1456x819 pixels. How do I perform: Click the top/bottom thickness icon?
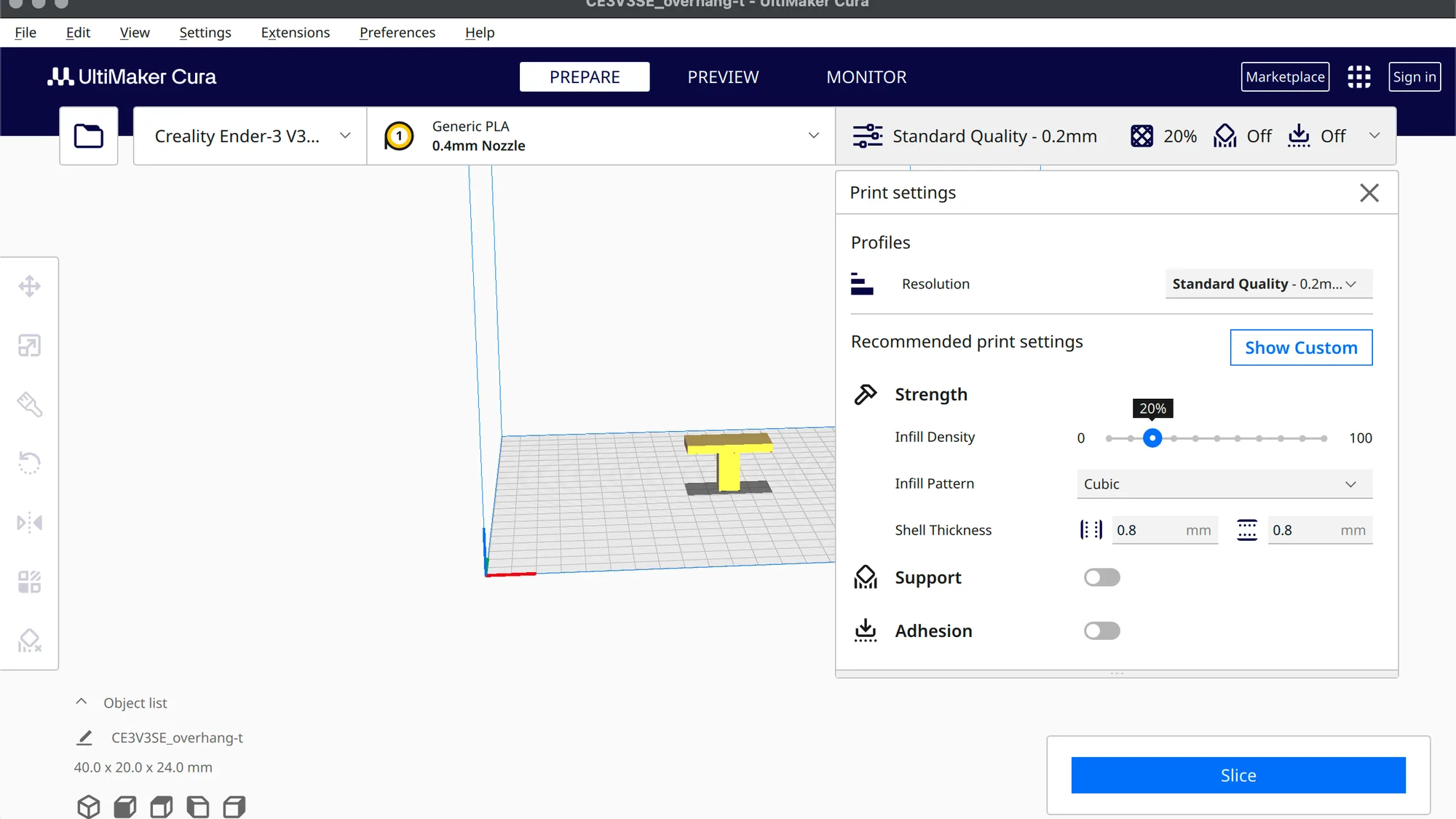1247,530
